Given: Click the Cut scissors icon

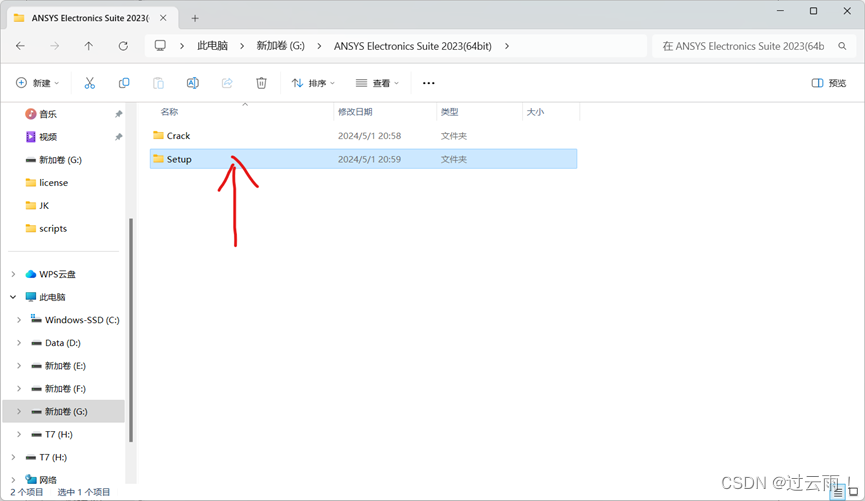Looking at the screenshot, I should (x=89, y=83).
